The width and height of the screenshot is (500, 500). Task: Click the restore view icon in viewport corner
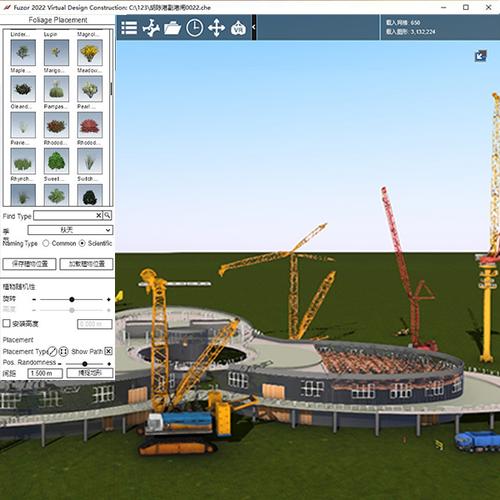pyautogui.click(x=481, y=56)
